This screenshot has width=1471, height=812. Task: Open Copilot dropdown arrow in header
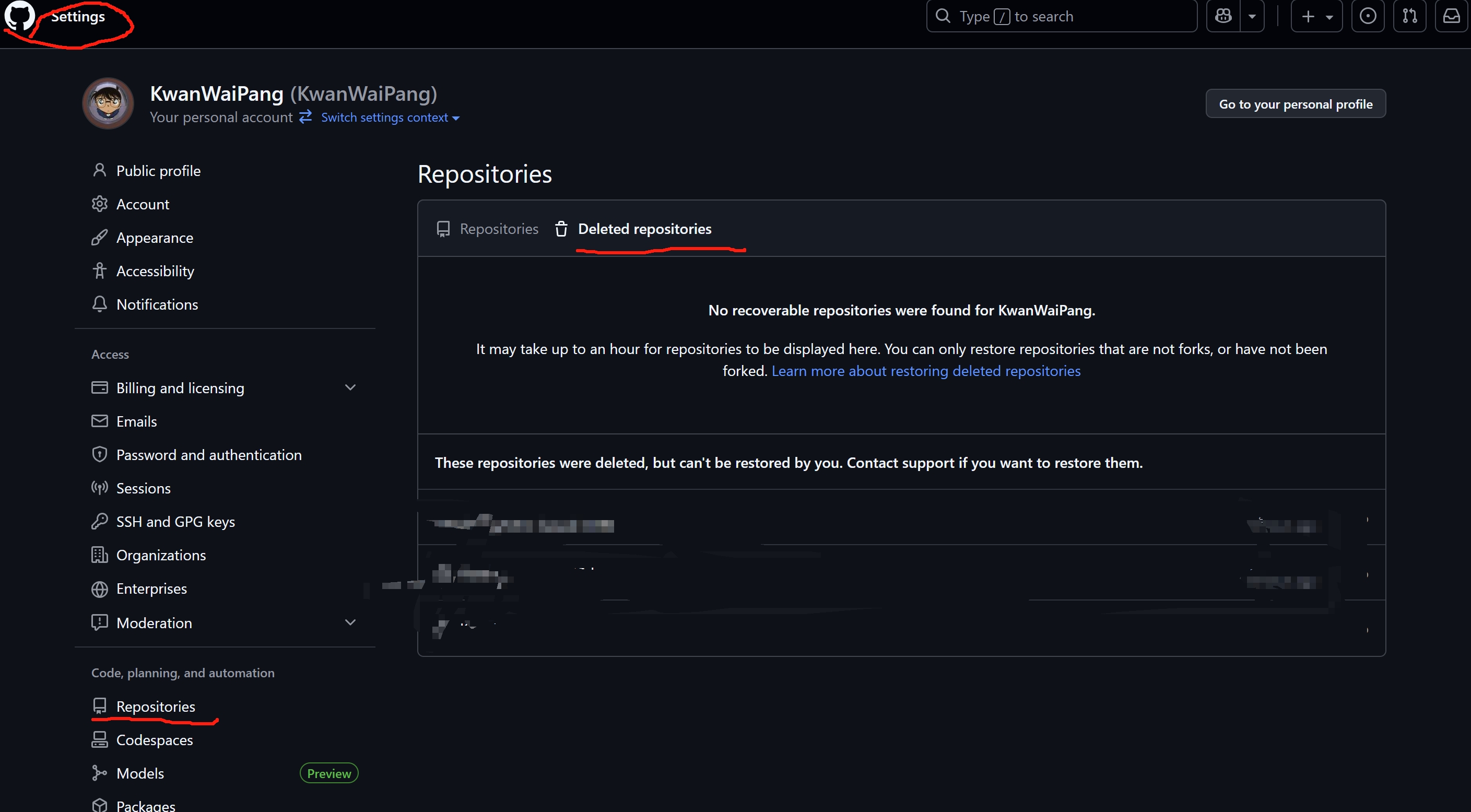1252,16
